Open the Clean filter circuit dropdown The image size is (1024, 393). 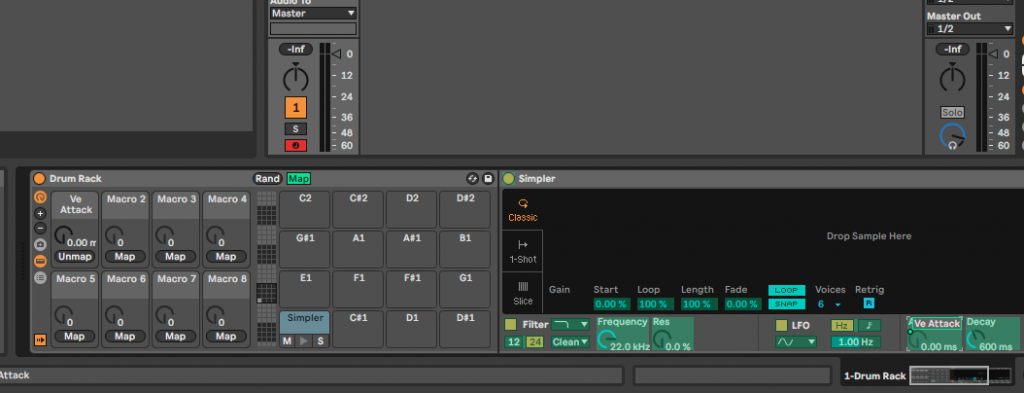[570, 341]
